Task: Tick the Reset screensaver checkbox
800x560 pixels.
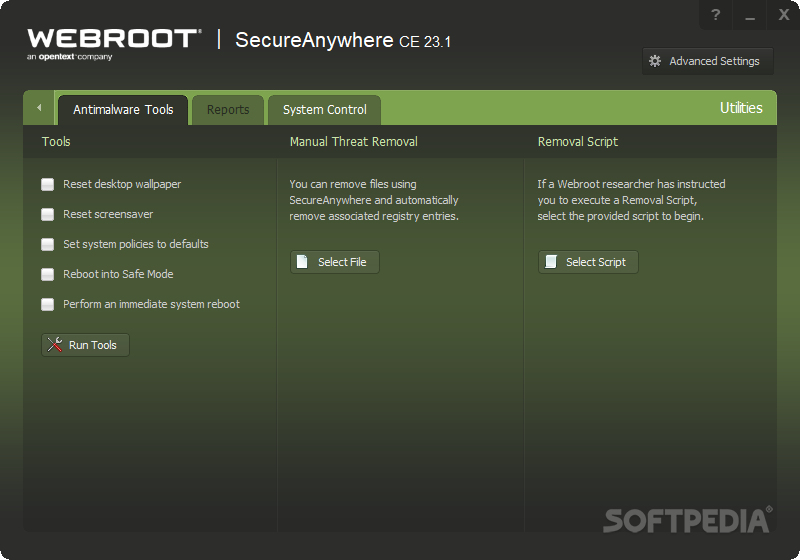Action: (x=47, y=214)
